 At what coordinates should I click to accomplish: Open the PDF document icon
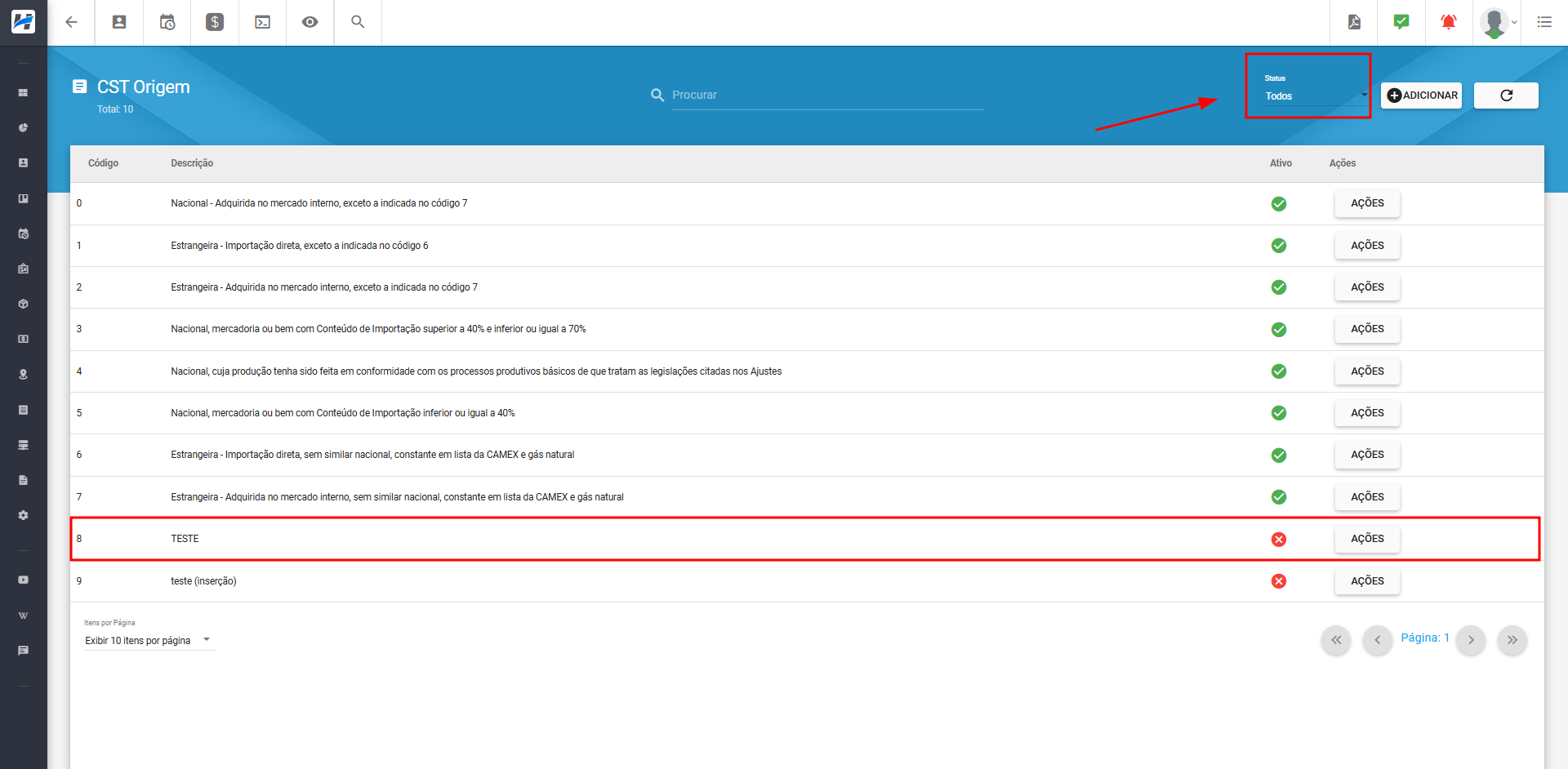tap(1354, 22)
